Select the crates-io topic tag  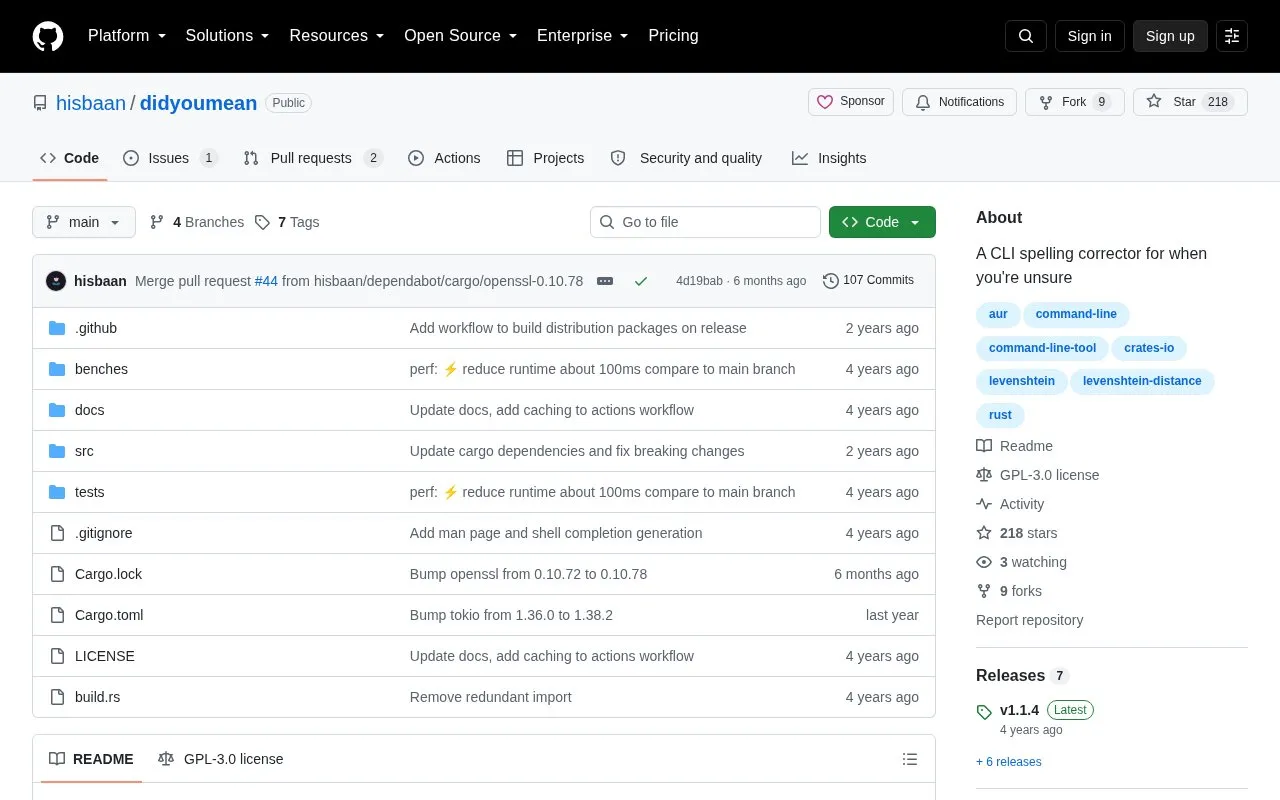tap(1149, 348)
